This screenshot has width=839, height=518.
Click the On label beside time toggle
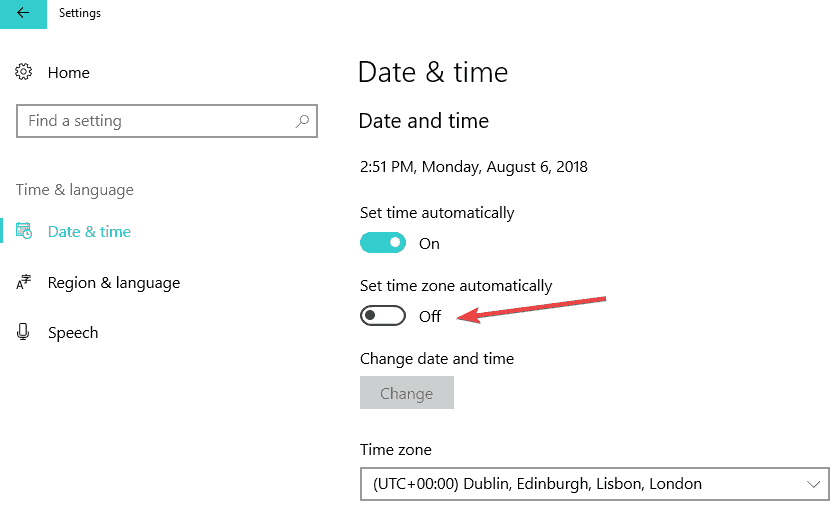tap(429, 243)
